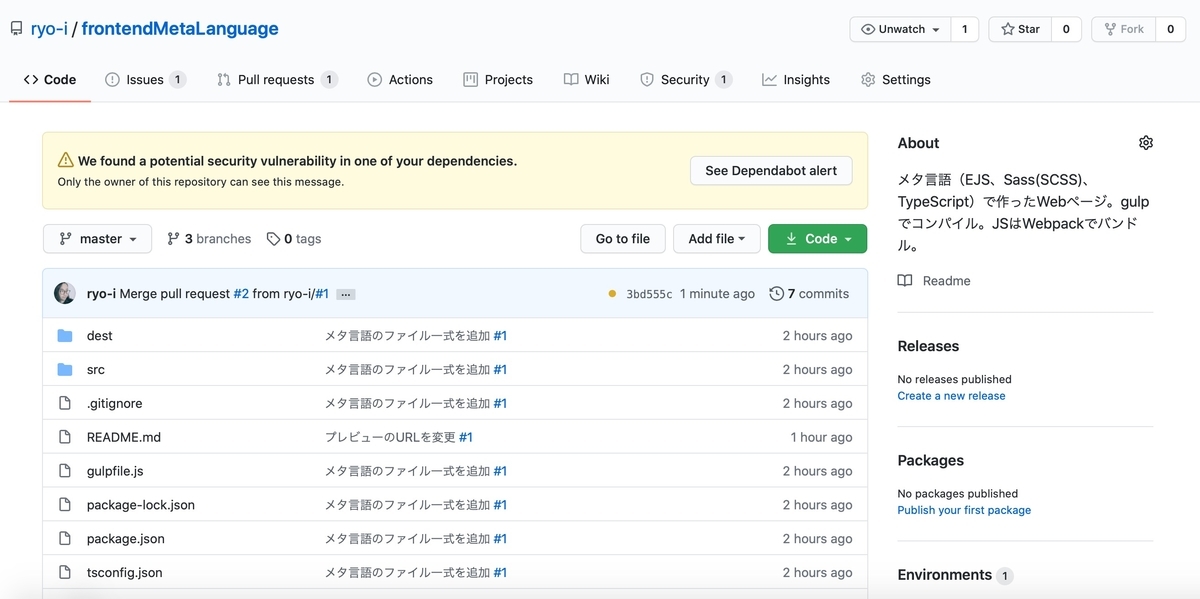View the 0 tags link
The image size is (1200, 599).
pos(294,238)
